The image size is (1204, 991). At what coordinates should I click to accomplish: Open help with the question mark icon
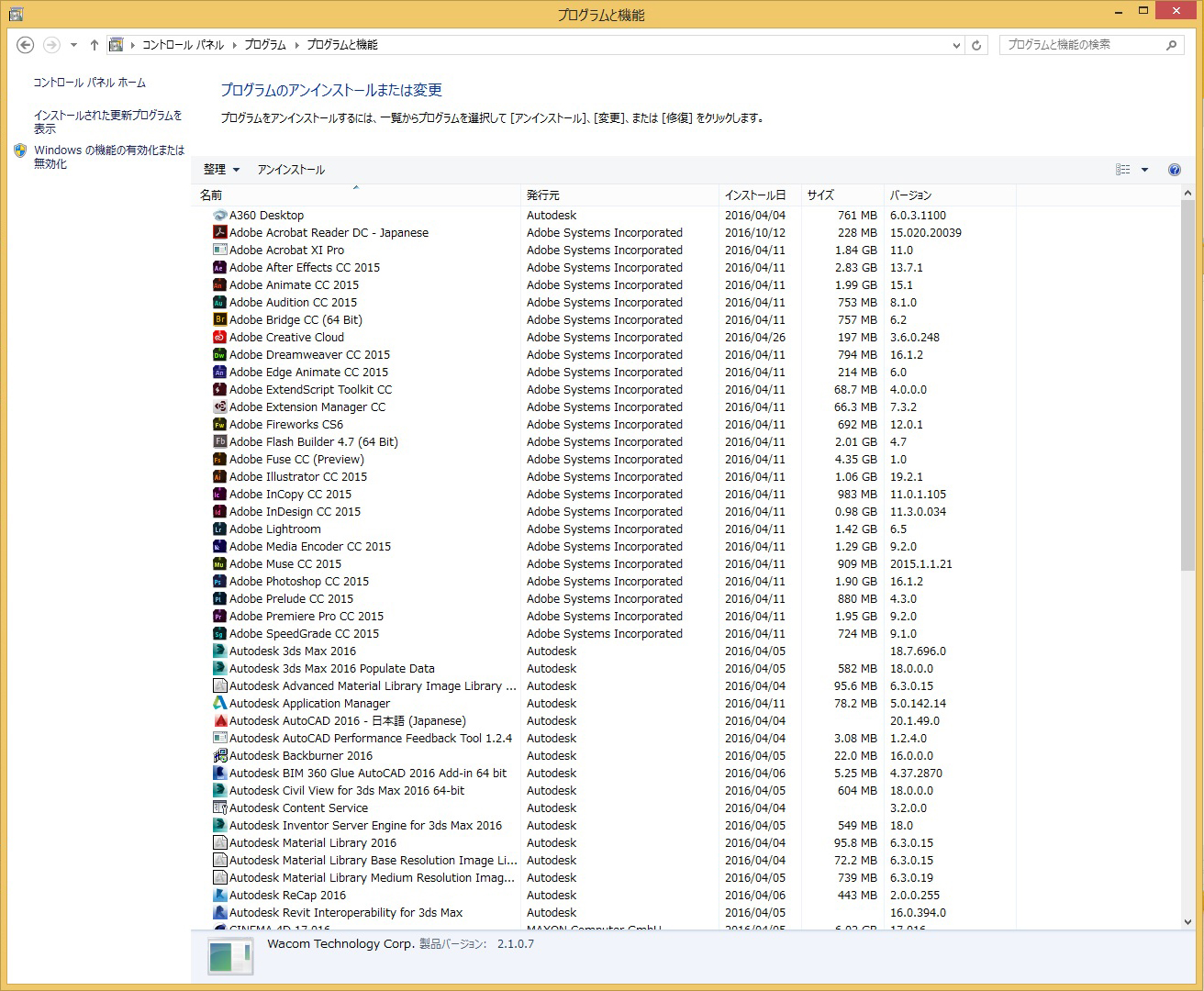[1174, 170]
